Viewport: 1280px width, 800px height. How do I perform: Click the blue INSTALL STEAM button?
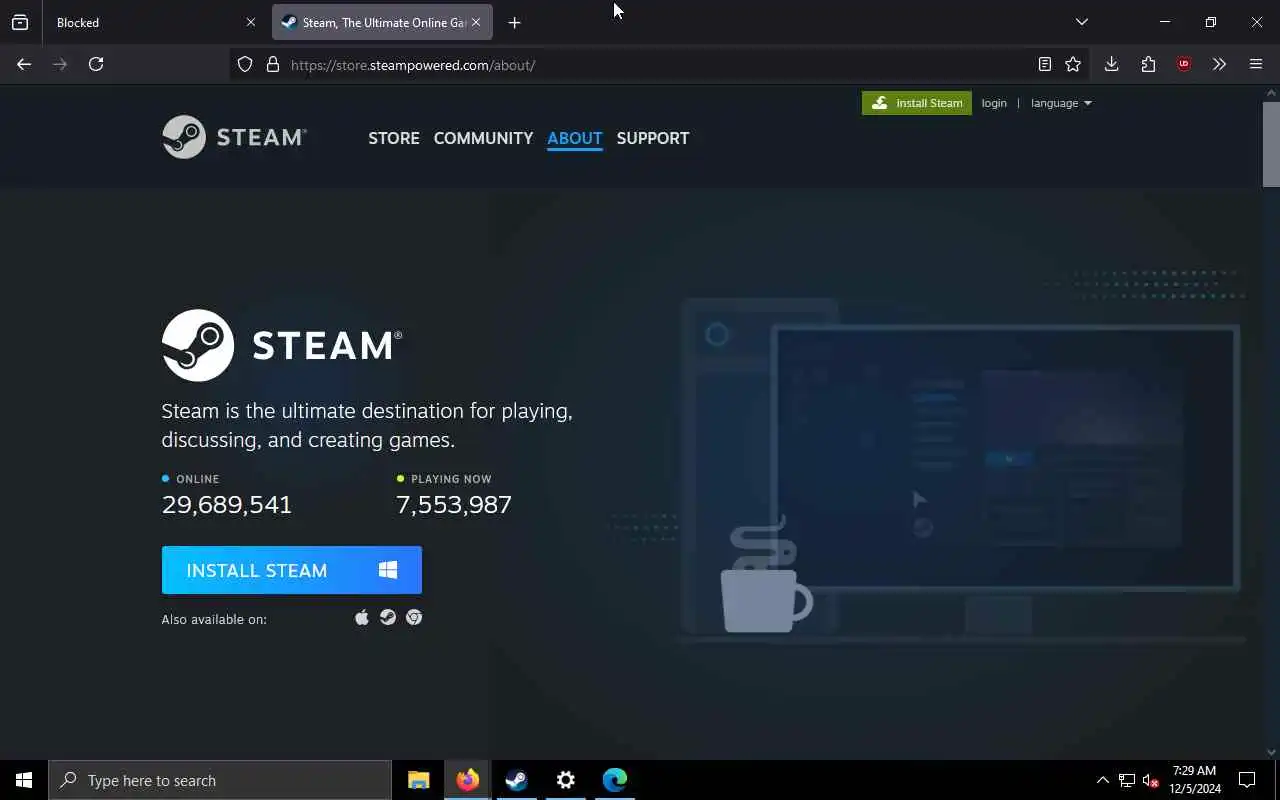292,570
